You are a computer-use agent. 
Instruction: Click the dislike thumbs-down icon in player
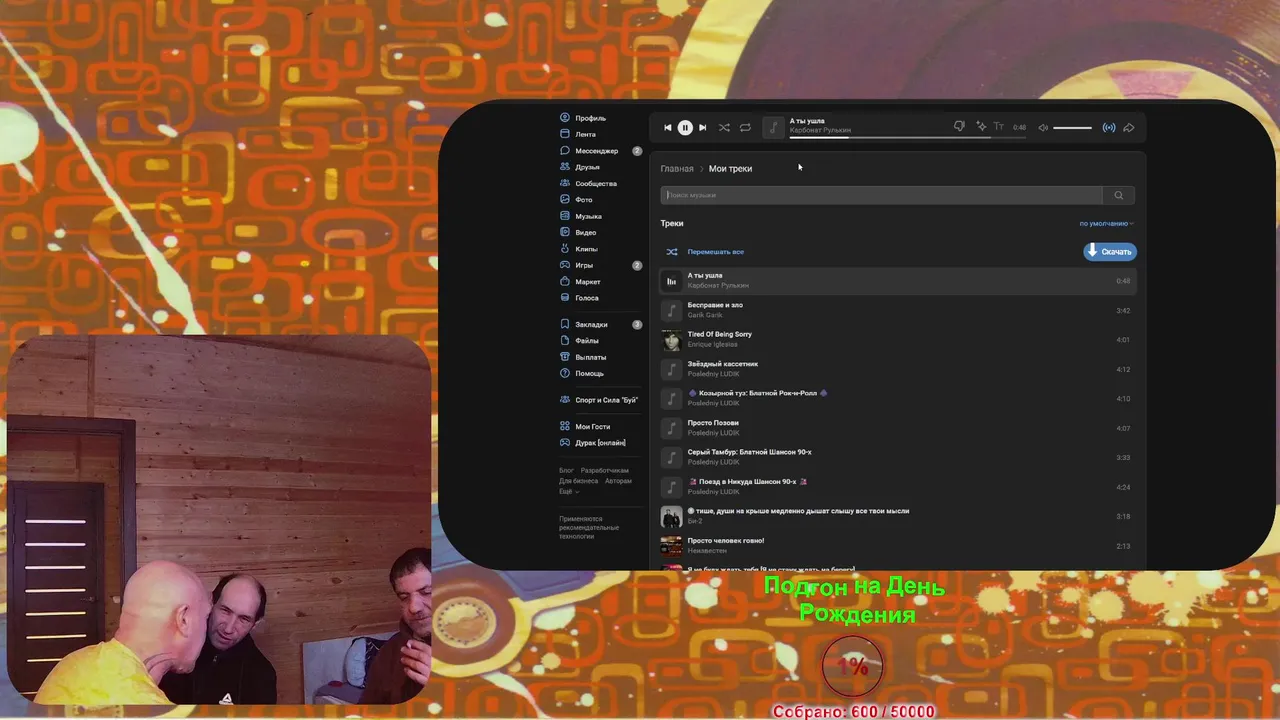pos(959,127)
